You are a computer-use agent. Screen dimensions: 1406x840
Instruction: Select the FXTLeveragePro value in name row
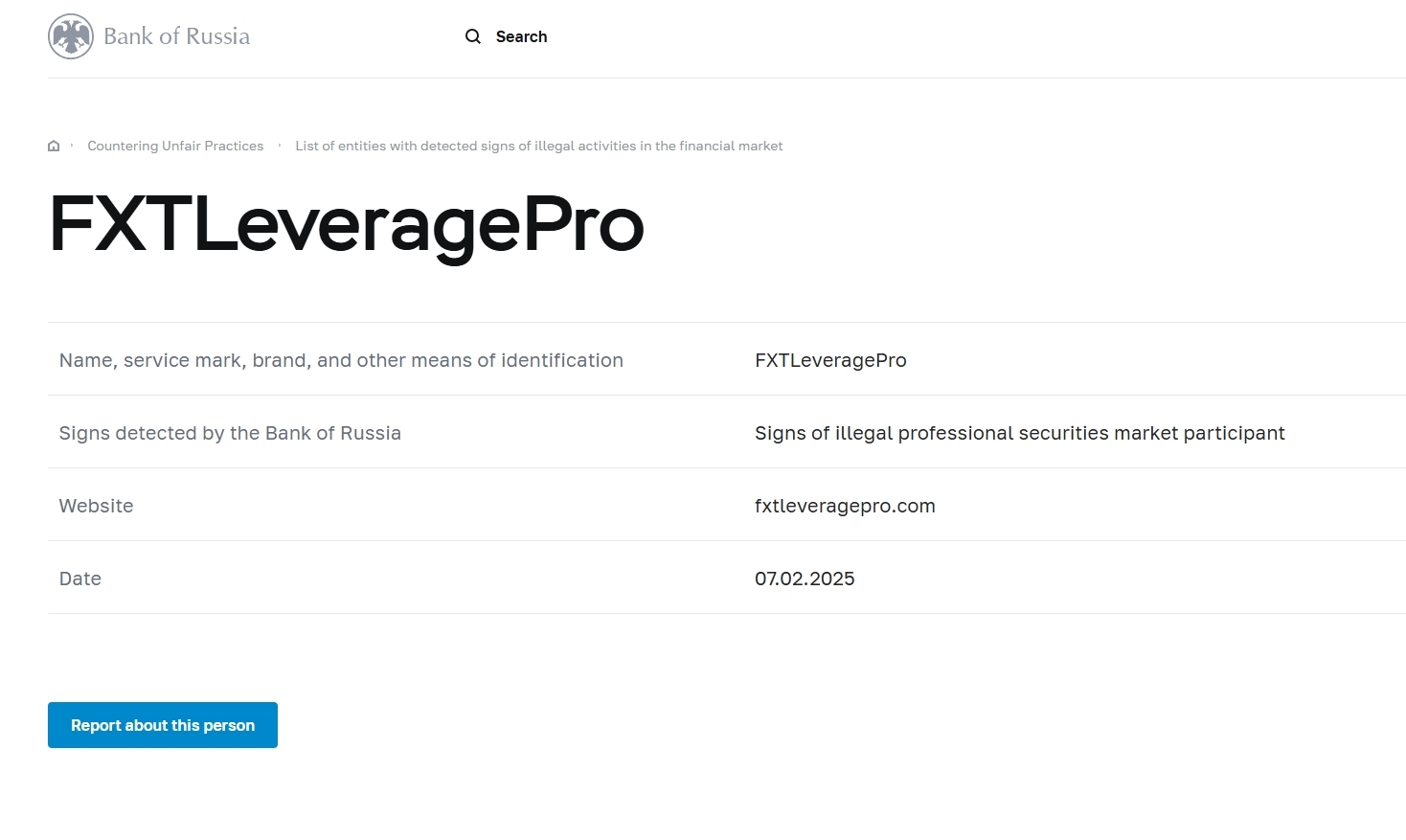830,360
